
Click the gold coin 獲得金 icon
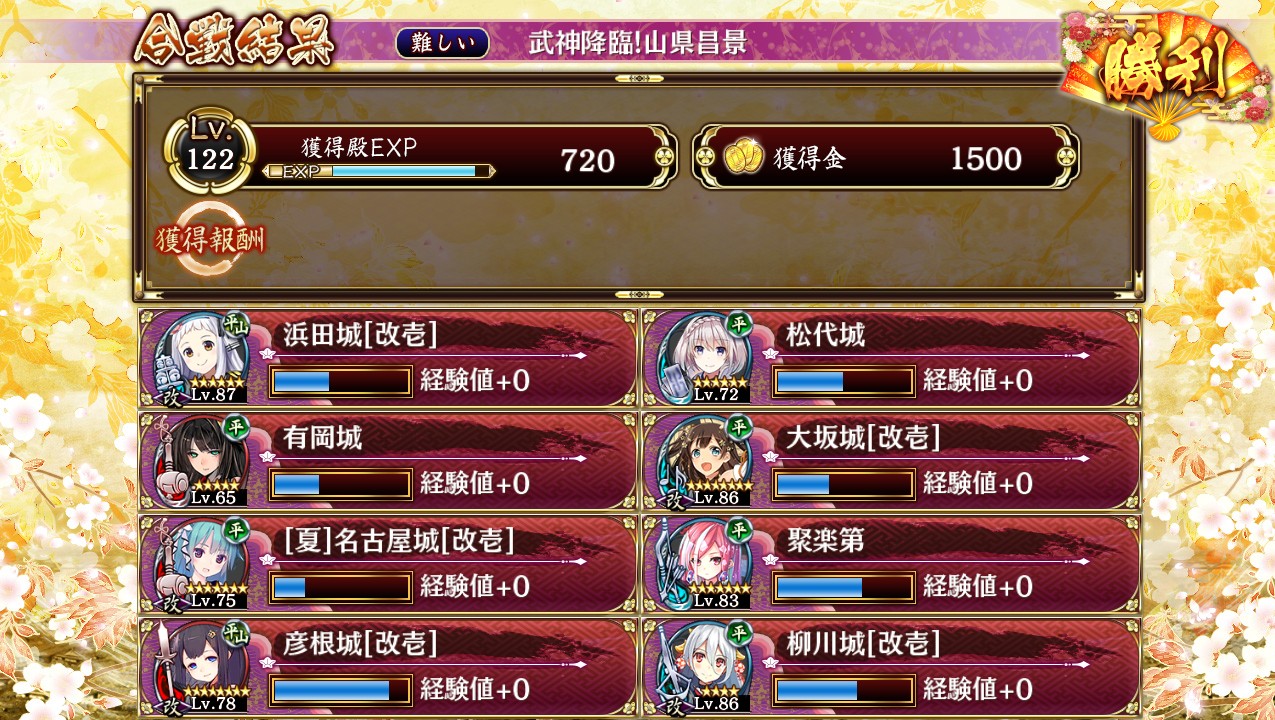point(742,158)
